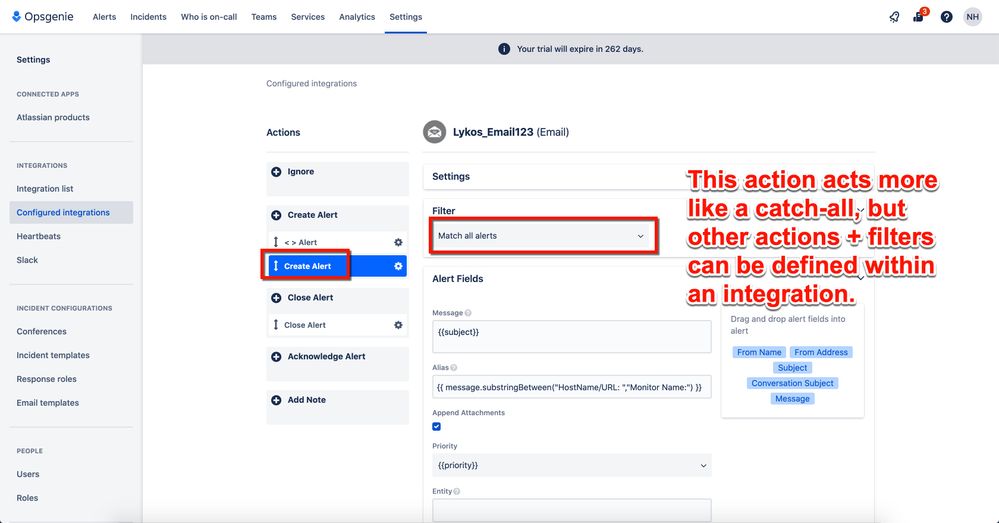
Task: Open Email templates in sidebar
Action: point(48,403)
